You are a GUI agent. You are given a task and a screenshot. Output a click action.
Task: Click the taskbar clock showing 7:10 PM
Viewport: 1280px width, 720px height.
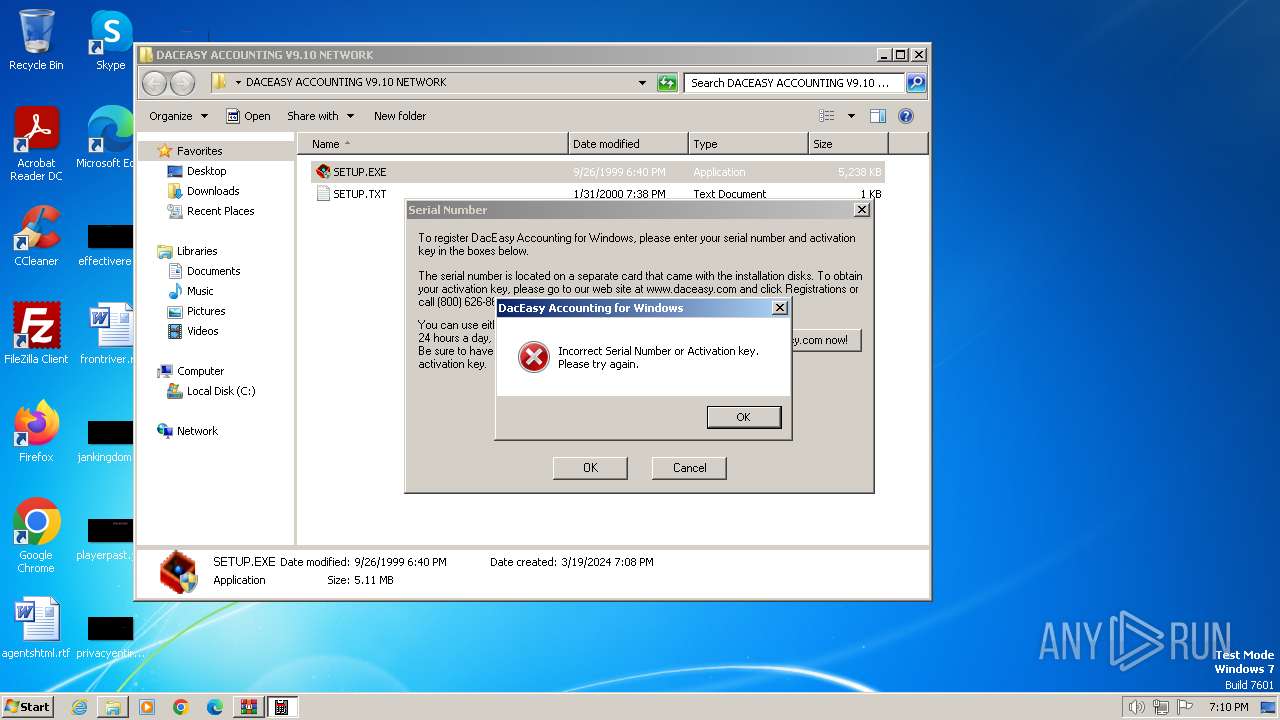1228,707
